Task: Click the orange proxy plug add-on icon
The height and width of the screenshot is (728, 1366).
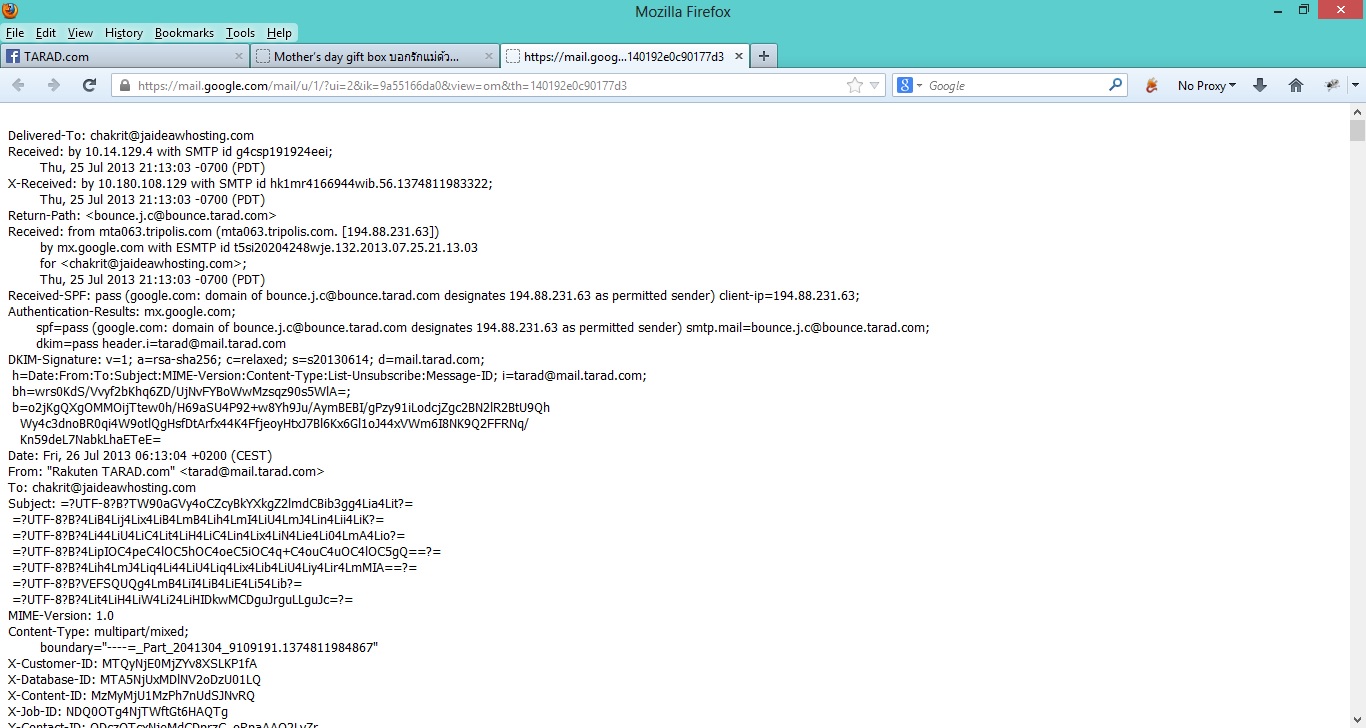Action: tap(1152, 86)
